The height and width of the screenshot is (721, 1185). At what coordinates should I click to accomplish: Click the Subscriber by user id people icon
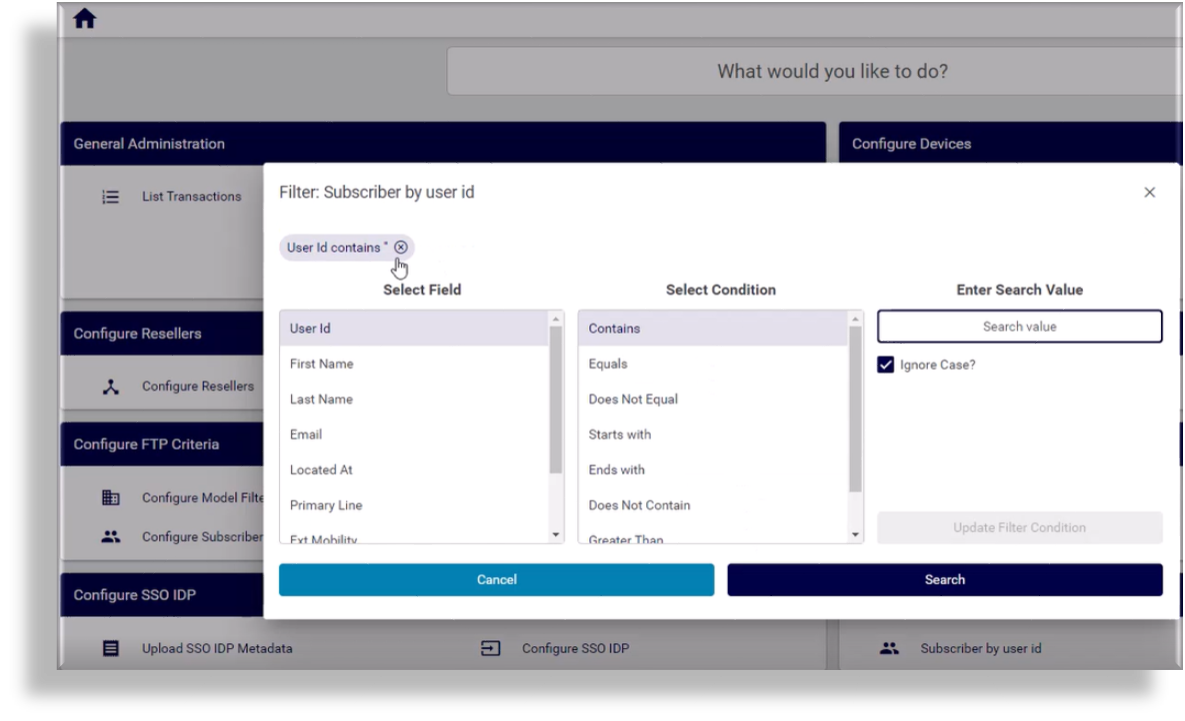[x=889, y=649]
